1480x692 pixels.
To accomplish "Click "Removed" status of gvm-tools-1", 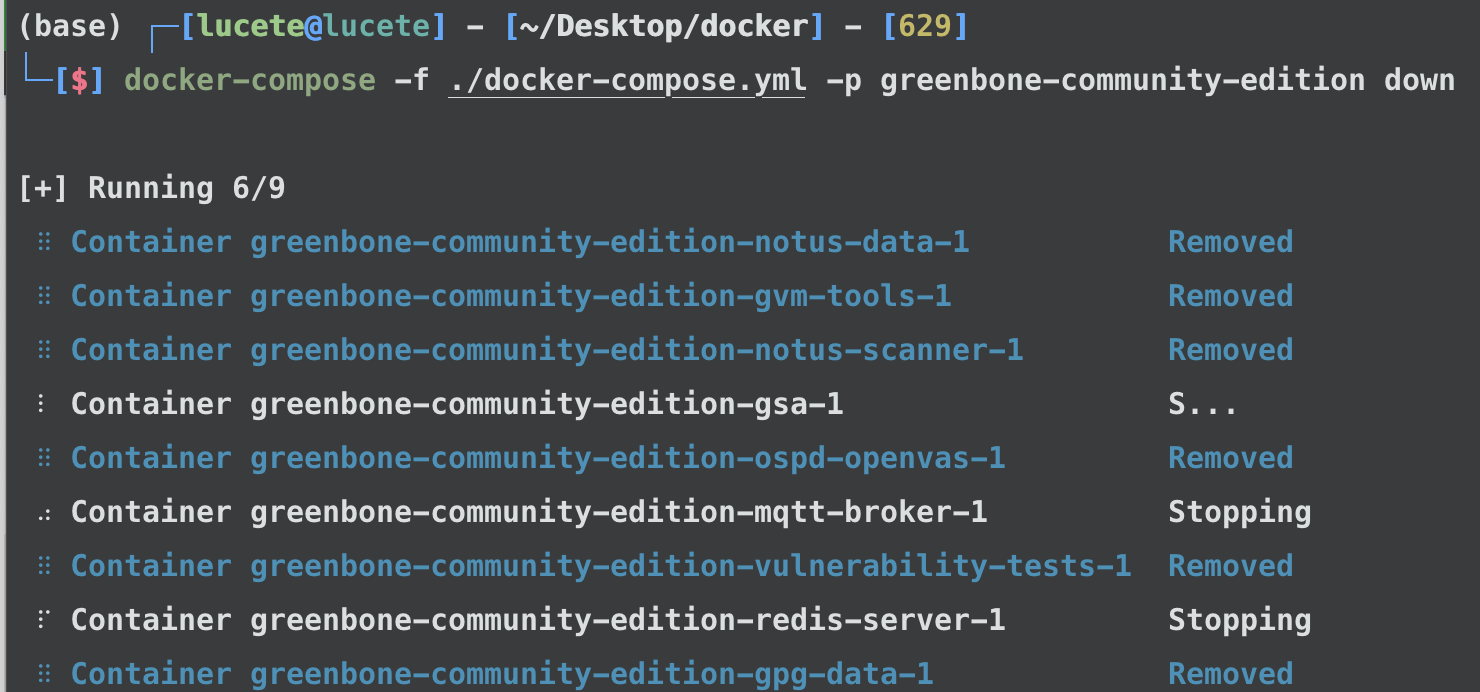I will pos(1230,296).
